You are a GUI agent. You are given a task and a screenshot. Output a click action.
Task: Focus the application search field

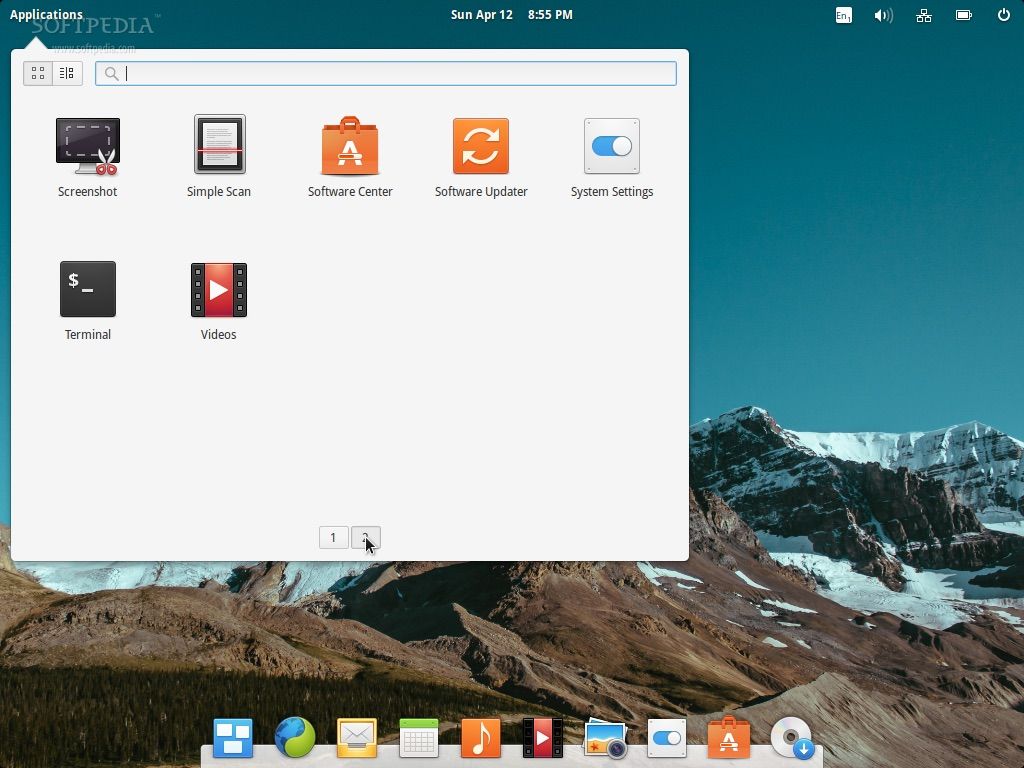click(x=385, y=73)
